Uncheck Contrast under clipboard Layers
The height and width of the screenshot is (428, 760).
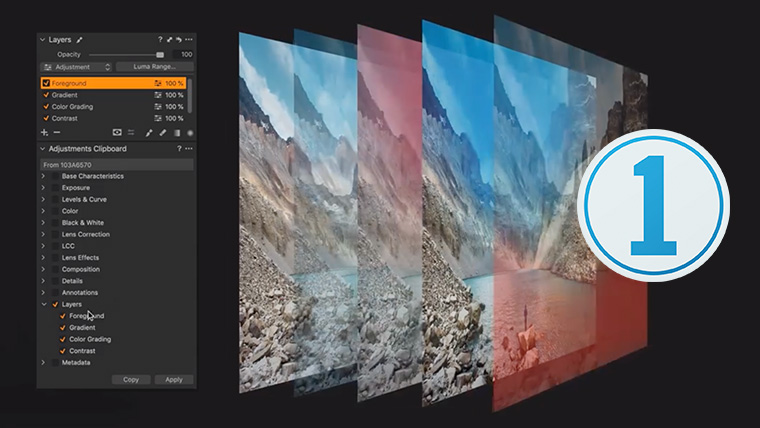tap(63, 351)
